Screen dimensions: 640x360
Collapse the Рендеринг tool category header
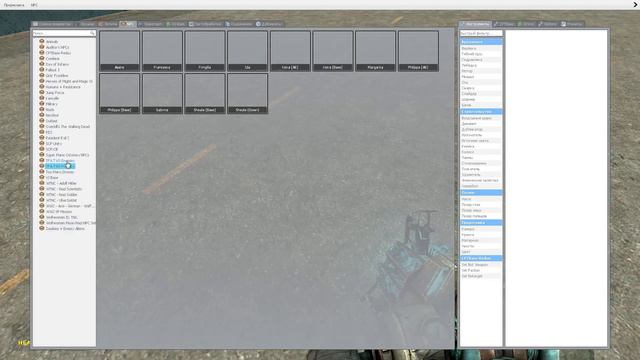pos(481,222)
